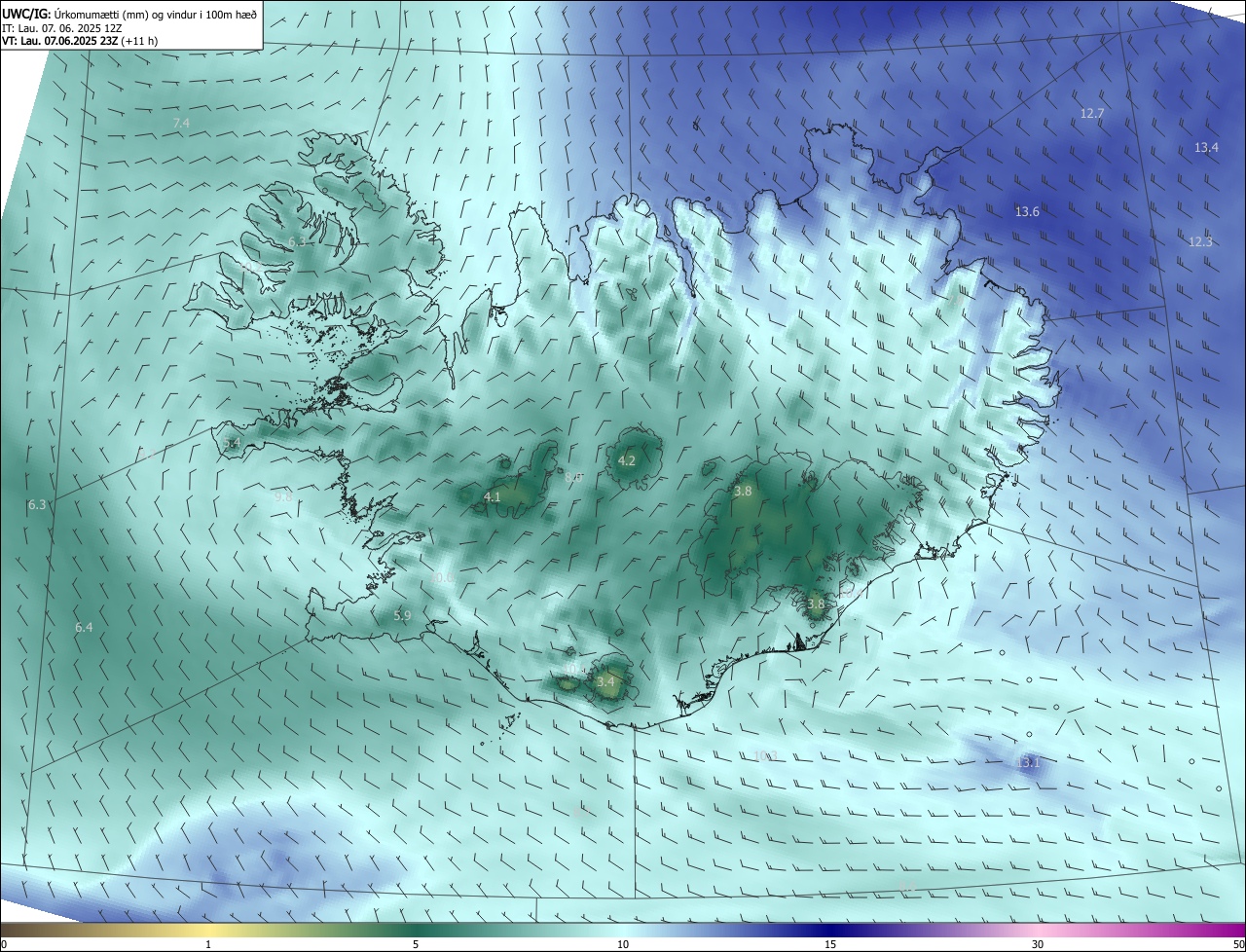Click the 1 label on the colour scale
This screenshot has height=952, width=1246.
pos(208,944)
